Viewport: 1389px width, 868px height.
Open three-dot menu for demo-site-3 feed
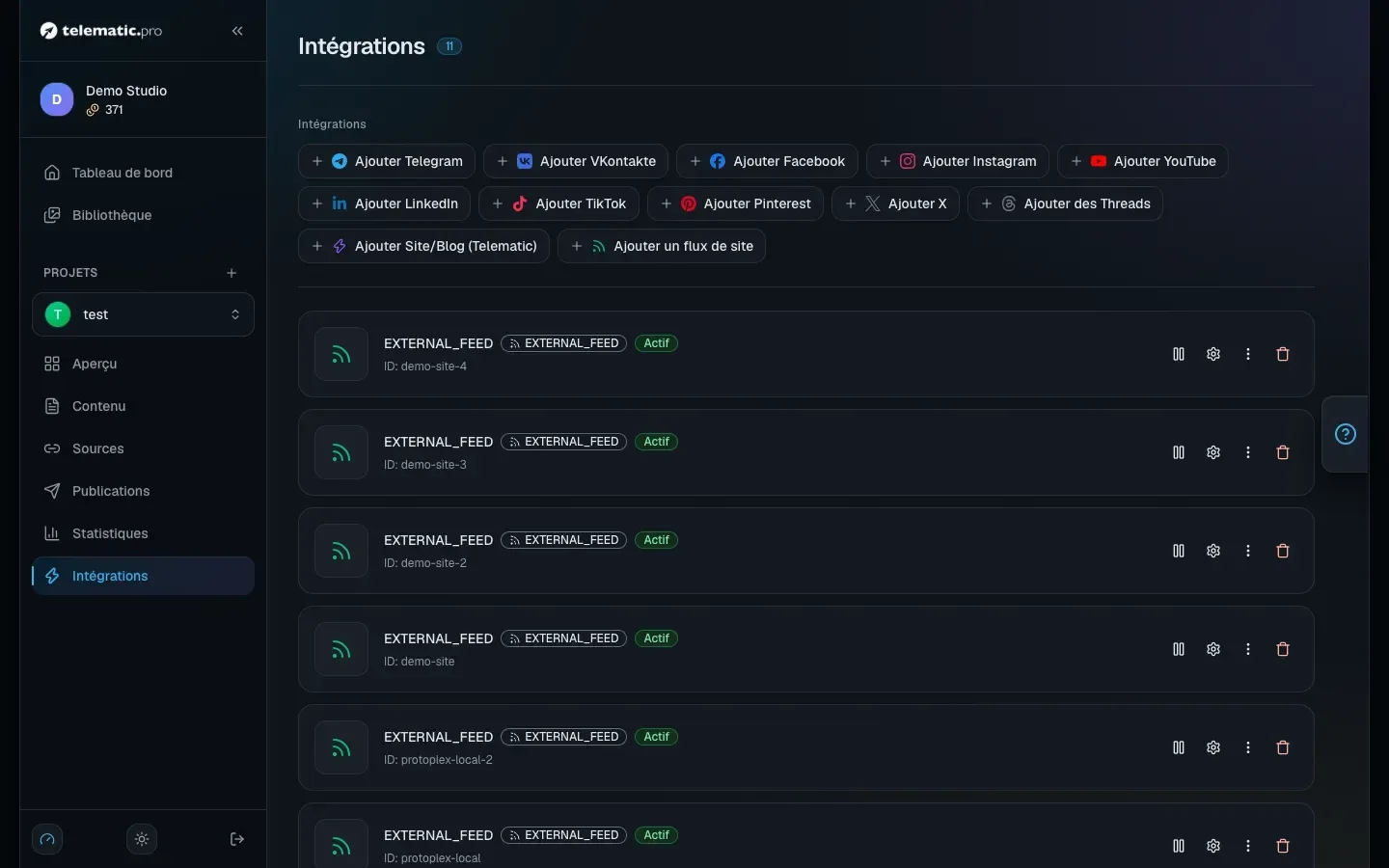click(1248, 452)
